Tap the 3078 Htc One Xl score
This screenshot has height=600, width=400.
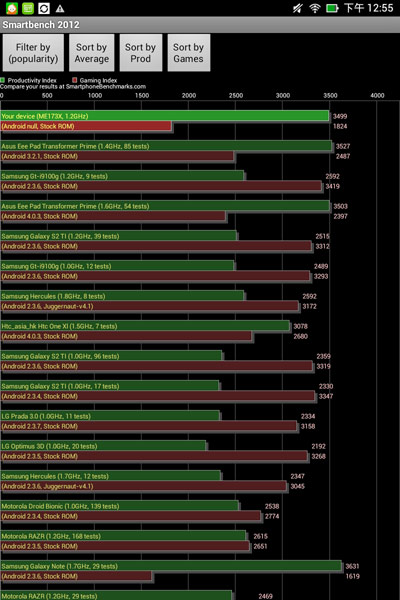[x=300, y=326]
